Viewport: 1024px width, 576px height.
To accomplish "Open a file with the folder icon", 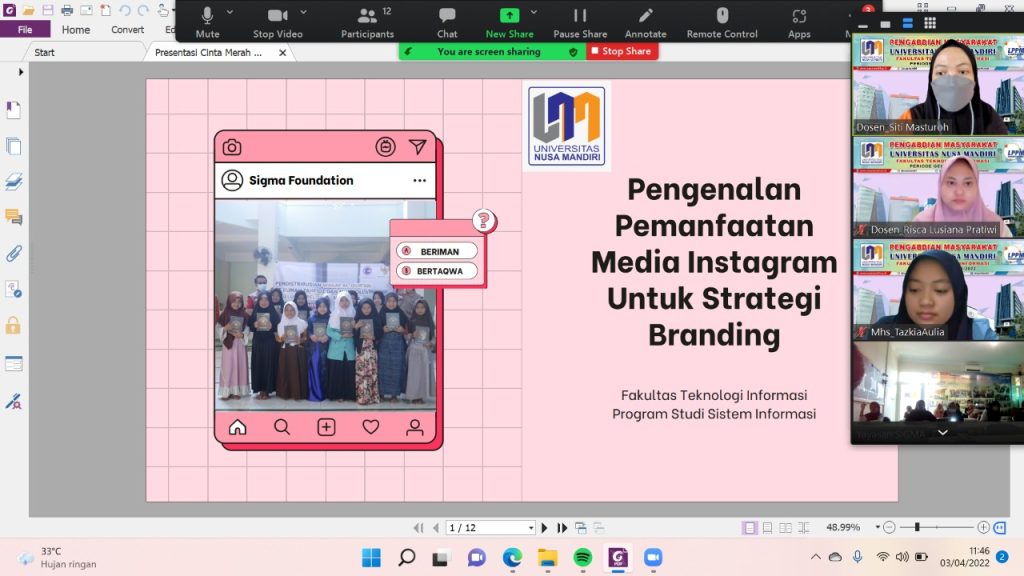I will (28, 10).
